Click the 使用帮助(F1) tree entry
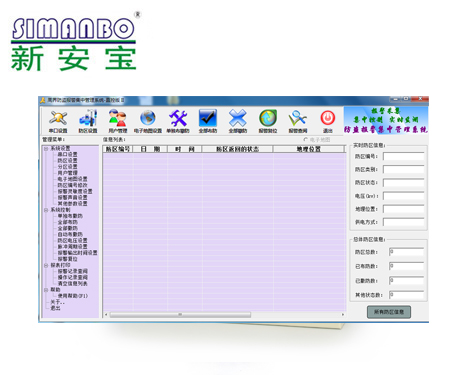The height and width of the screenshot is (375, 460). pyautogui.click(x=73, y=296)
